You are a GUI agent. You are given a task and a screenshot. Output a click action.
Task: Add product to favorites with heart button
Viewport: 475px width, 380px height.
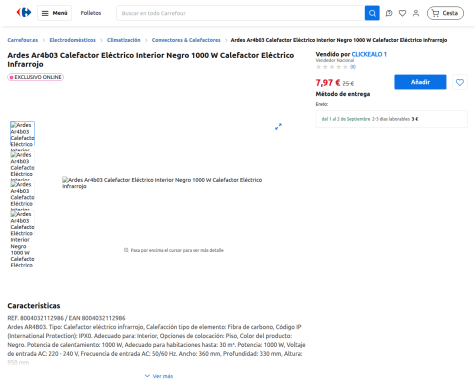[x=460, y=82]
